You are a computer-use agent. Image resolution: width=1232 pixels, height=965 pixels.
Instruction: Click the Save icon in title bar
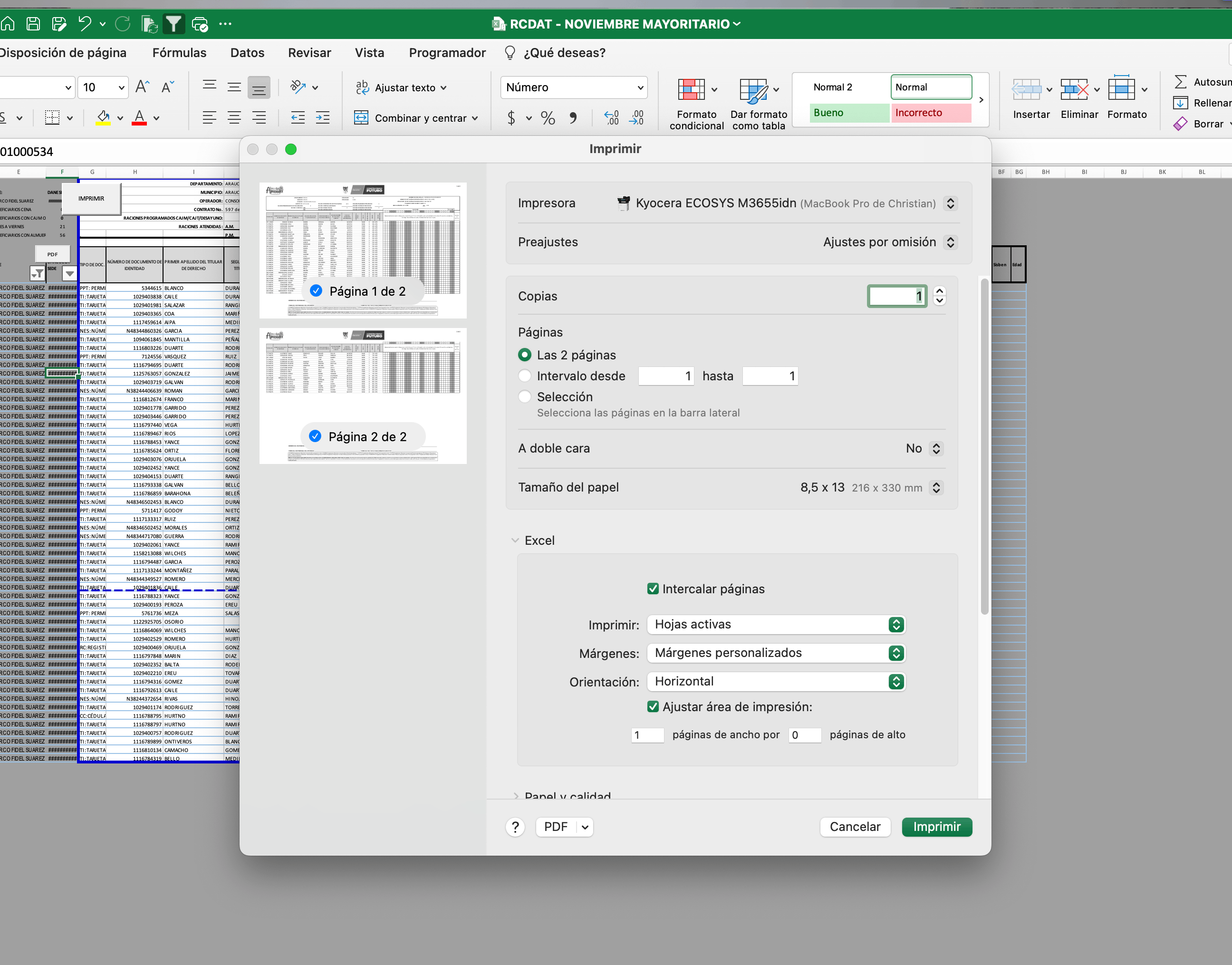(33, 24)
